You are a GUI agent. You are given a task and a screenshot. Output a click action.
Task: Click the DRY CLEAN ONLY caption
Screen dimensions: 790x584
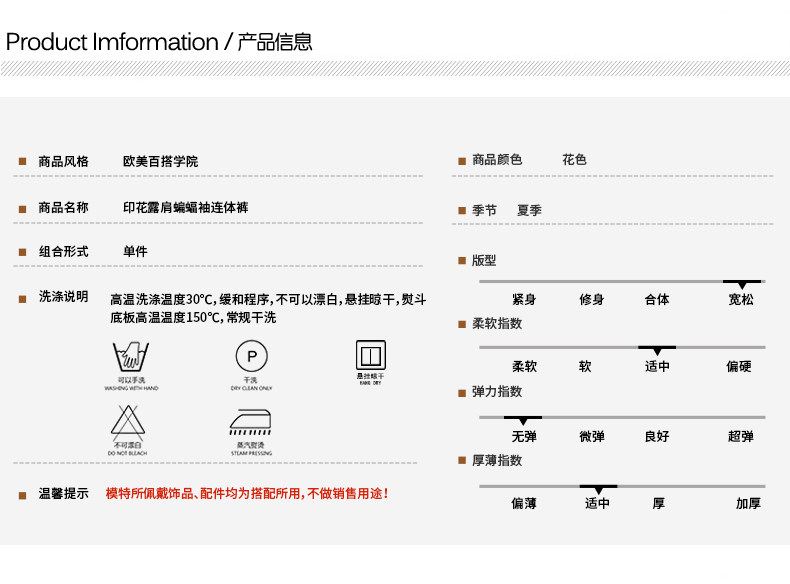click(x=251, y=388)
